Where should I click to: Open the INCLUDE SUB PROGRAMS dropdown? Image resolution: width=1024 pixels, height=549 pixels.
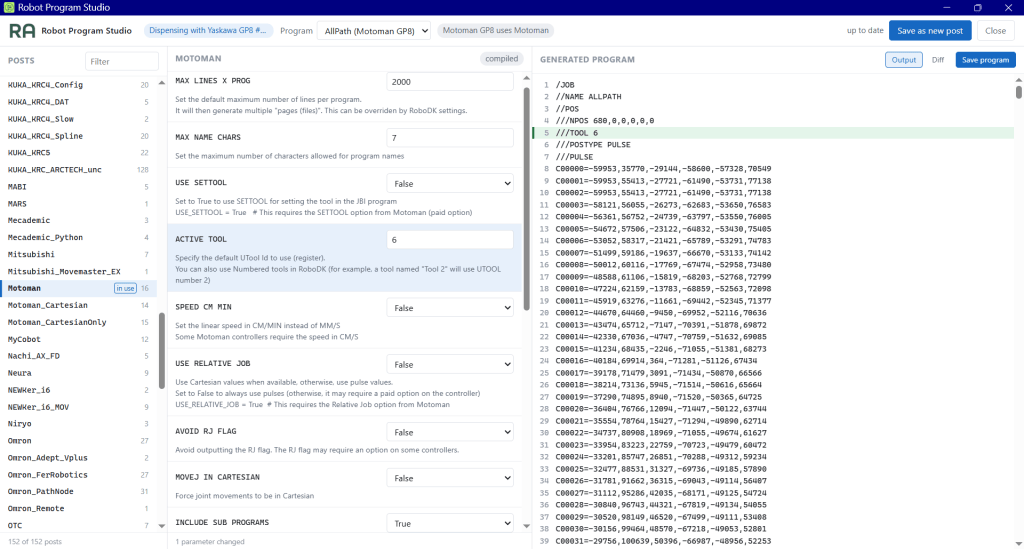pos(450,524)
